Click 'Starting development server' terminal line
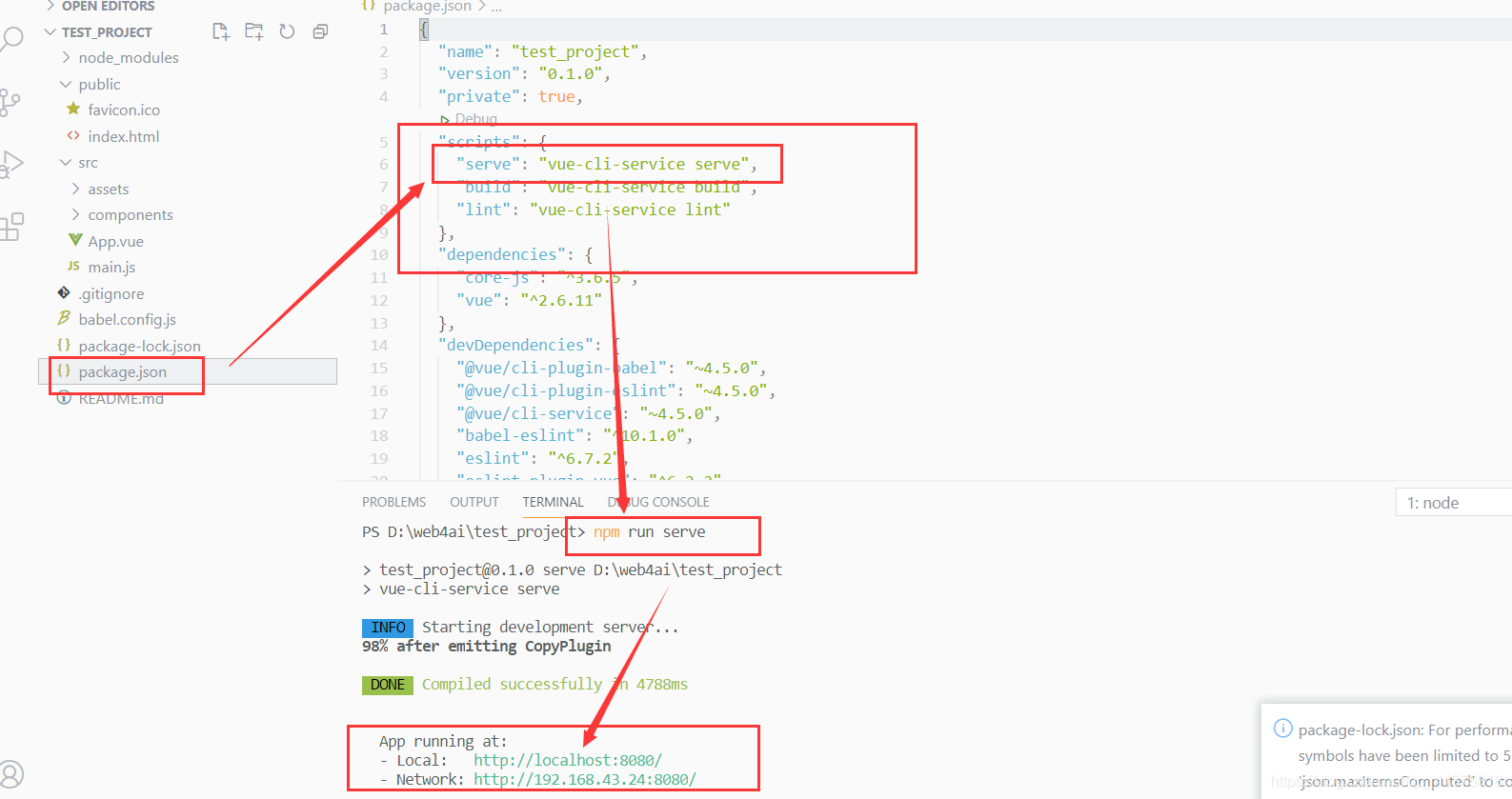1512x799 pixels. point(550,627)
